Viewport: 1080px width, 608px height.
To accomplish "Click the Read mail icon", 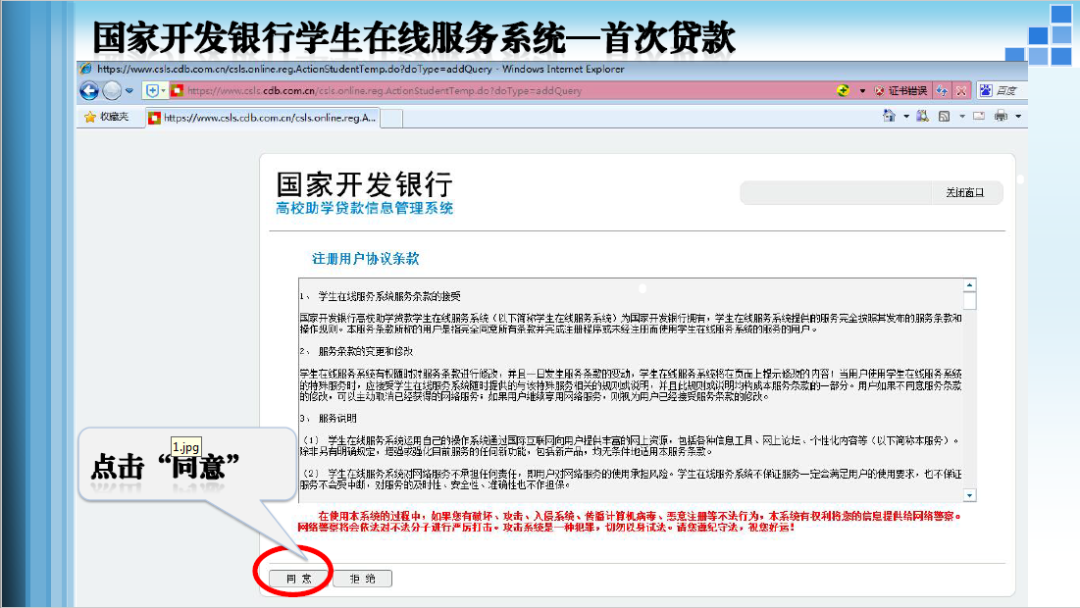I will [979, 116].
